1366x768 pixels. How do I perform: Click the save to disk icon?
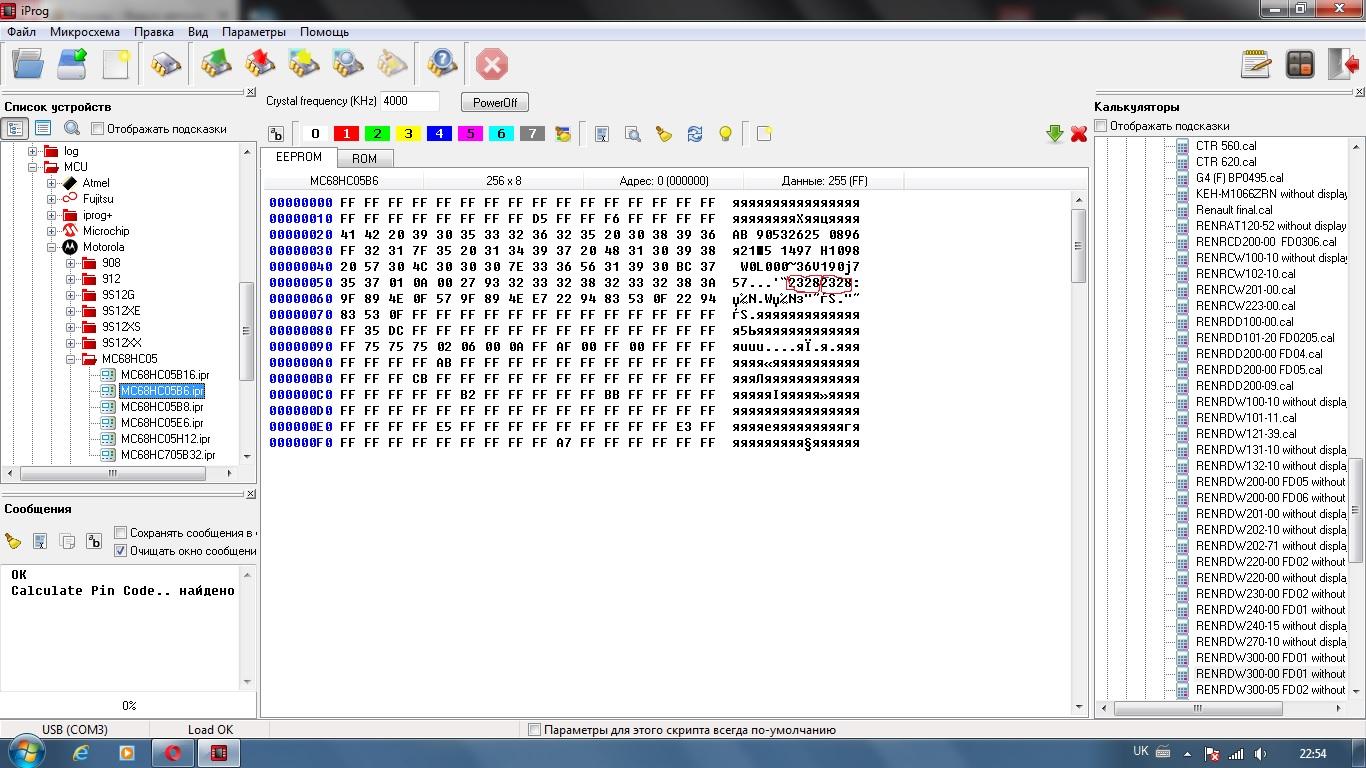pyautogui.click(x=72, y=65)
